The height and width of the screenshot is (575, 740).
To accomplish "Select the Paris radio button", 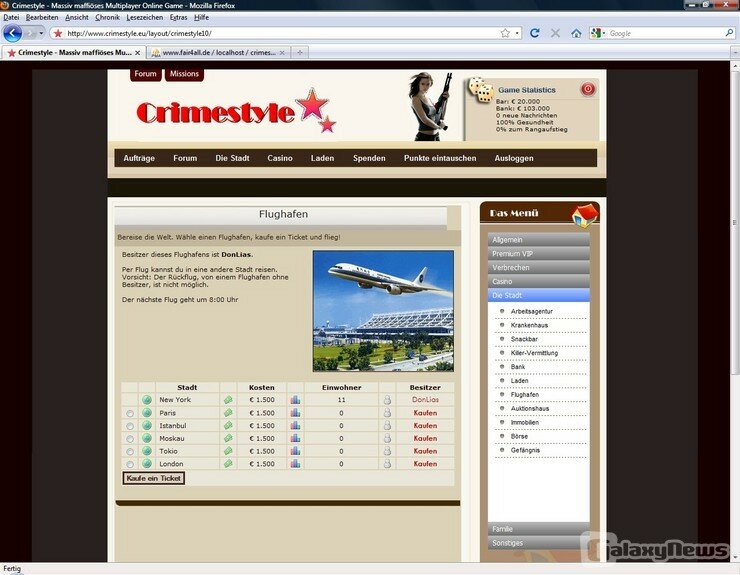I will point(130,414).
